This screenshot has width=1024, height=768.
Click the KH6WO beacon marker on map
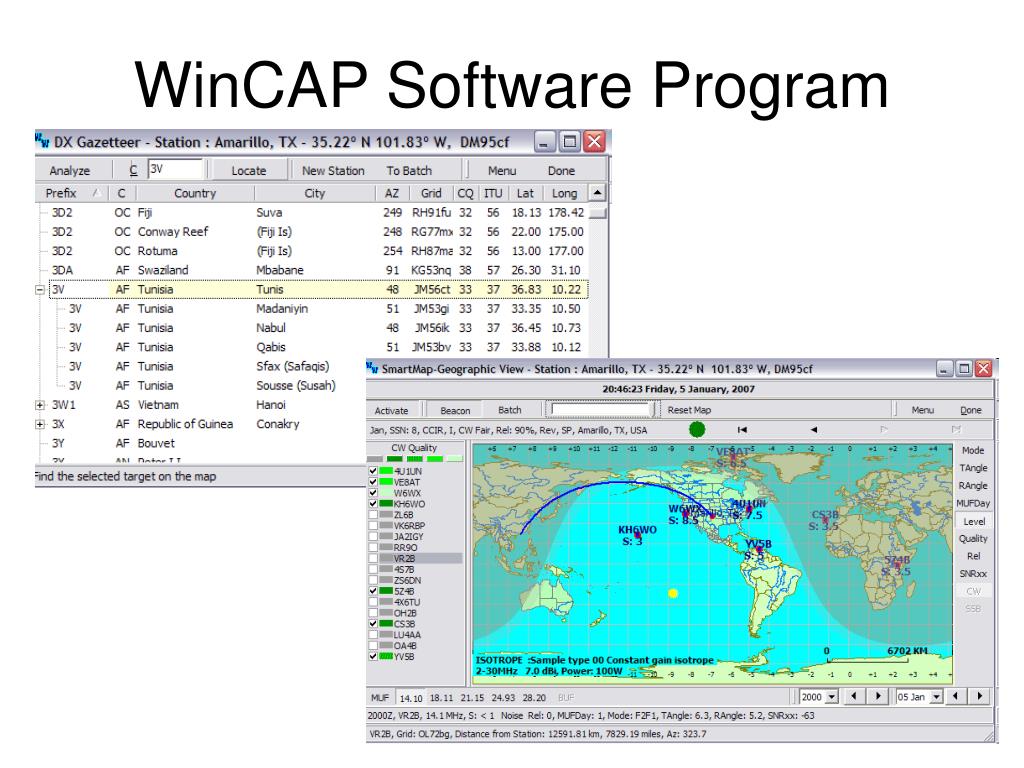[637, 536]
